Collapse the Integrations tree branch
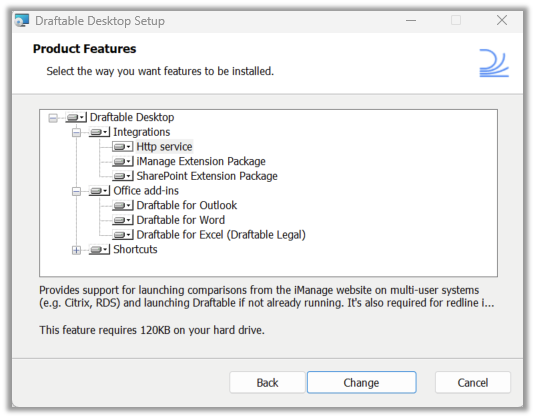Viewport: 535px width, 418px height. (76, 132)
